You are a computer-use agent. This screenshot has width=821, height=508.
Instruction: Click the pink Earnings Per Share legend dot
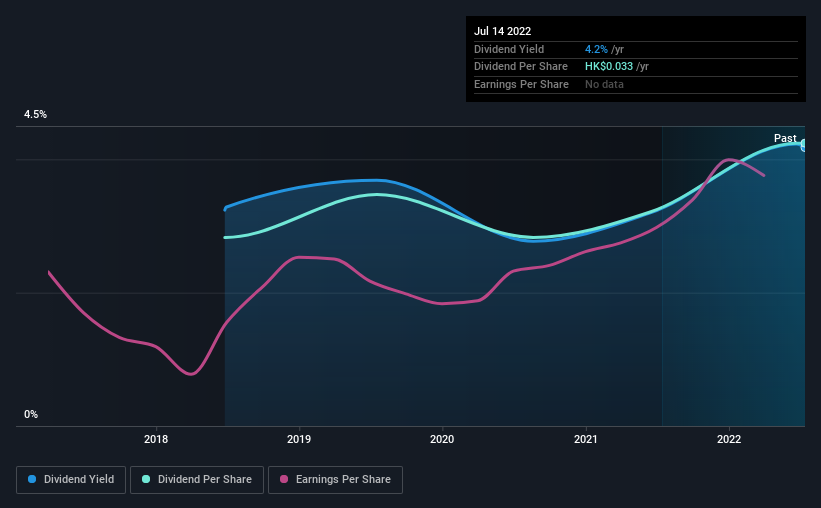(284, 479)
